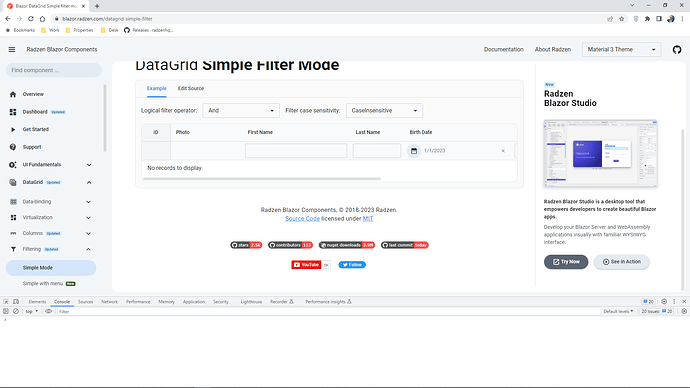The height and width of the screenshot is (388, 690).
Task: Open the Documentation link
Action: pos(503,50)
